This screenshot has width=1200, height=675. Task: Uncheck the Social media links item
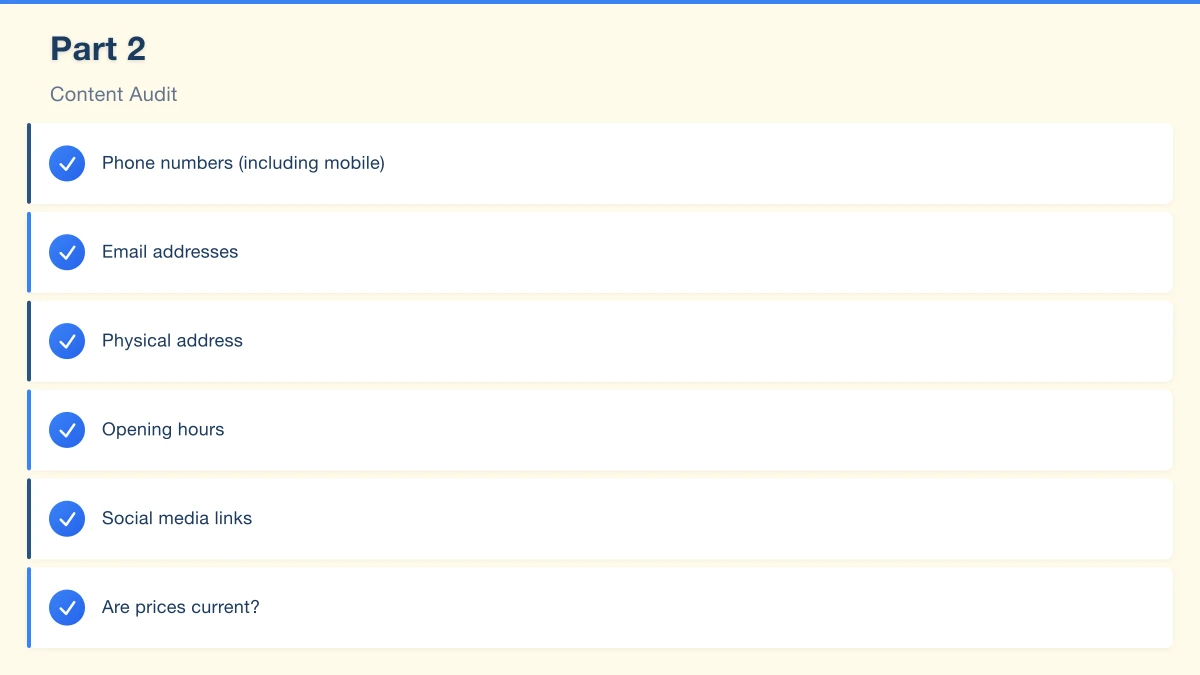[x=67, y=519]
